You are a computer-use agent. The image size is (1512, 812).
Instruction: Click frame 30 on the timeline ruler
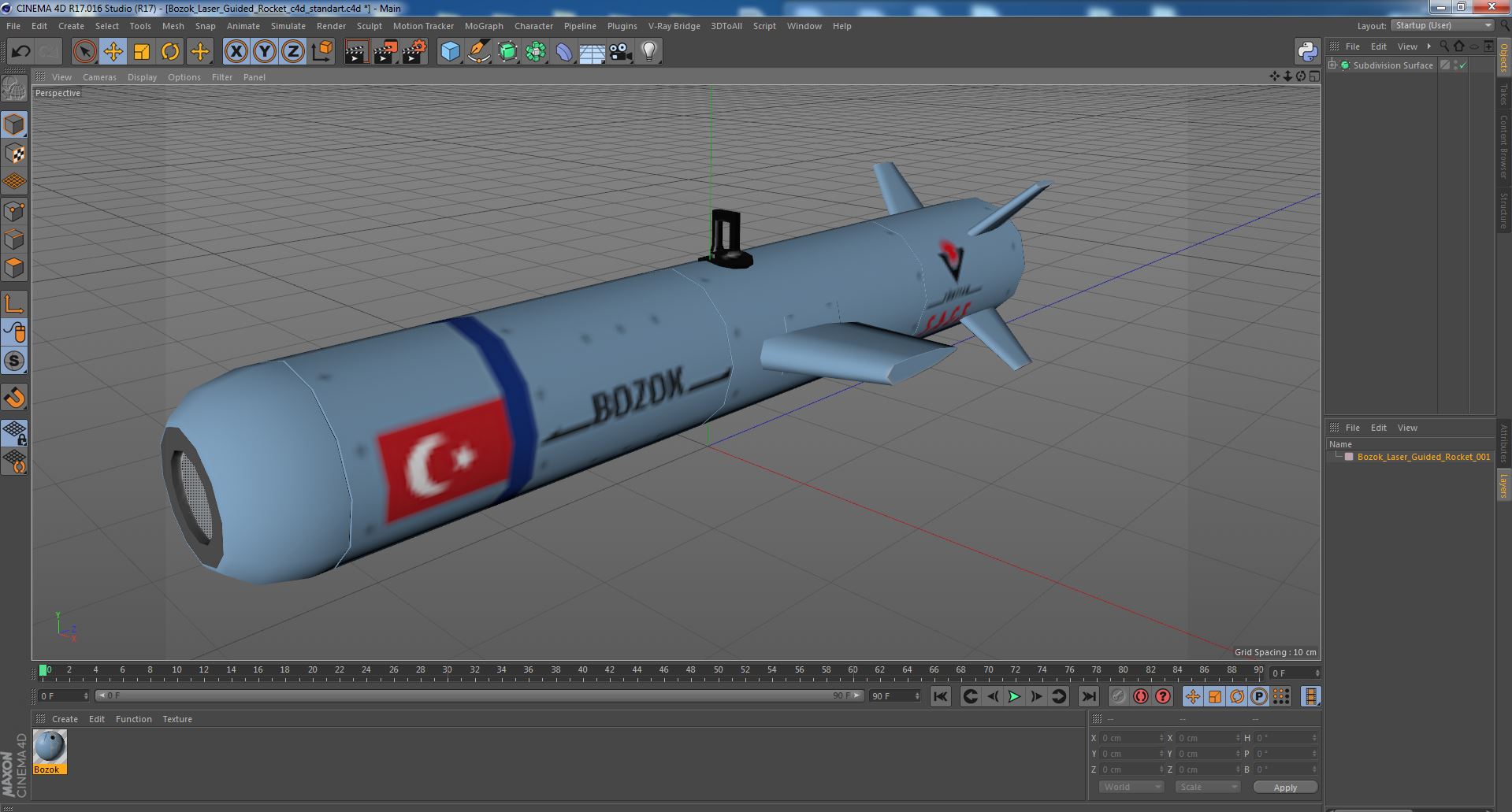447,670
